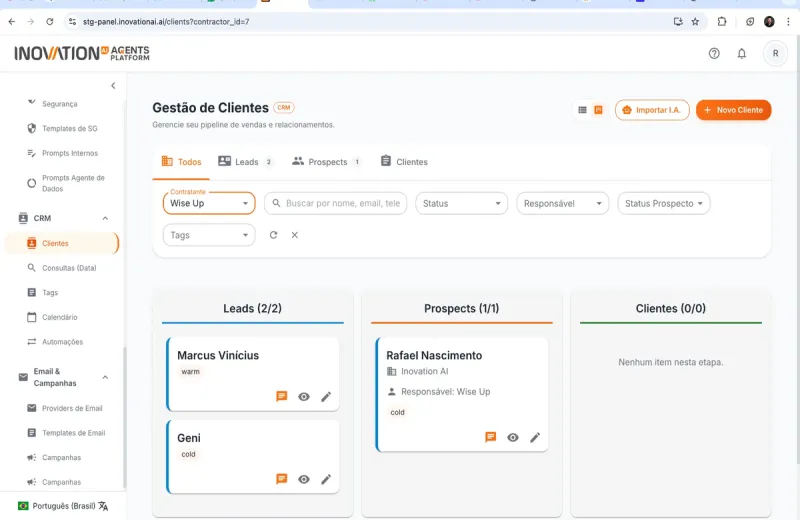Click the cold tag on Geni card
The height and width of the screenshot is (520, 800).
point(188,454)
